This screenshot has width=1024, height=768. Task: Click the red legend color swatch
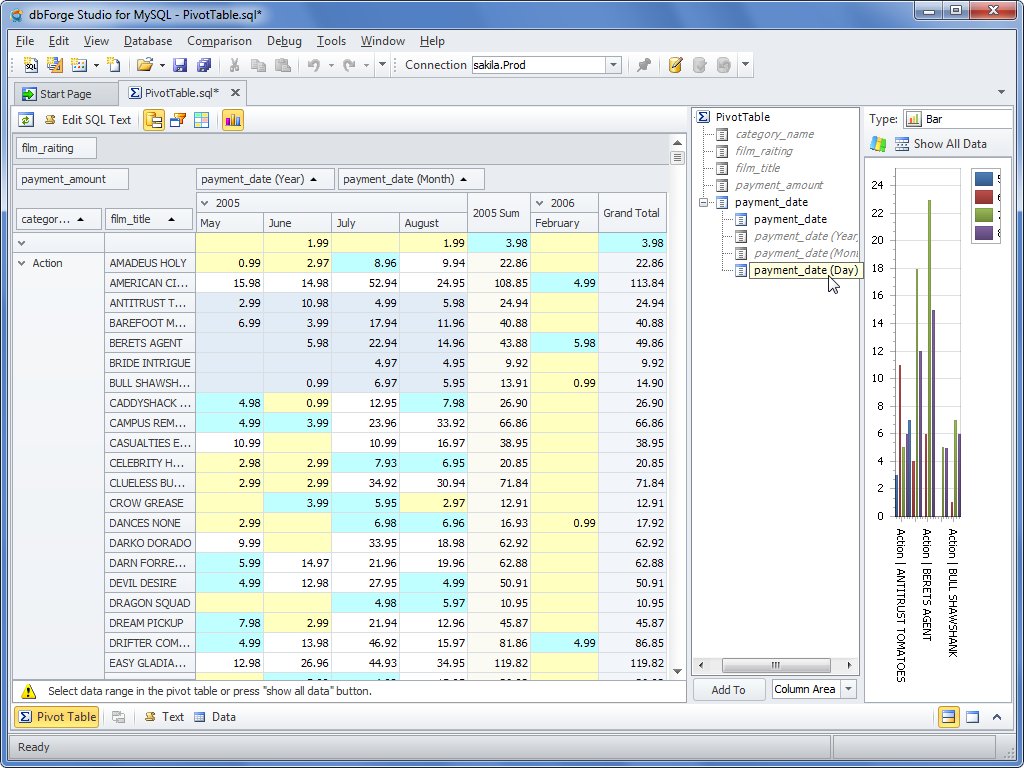point(984,197)
